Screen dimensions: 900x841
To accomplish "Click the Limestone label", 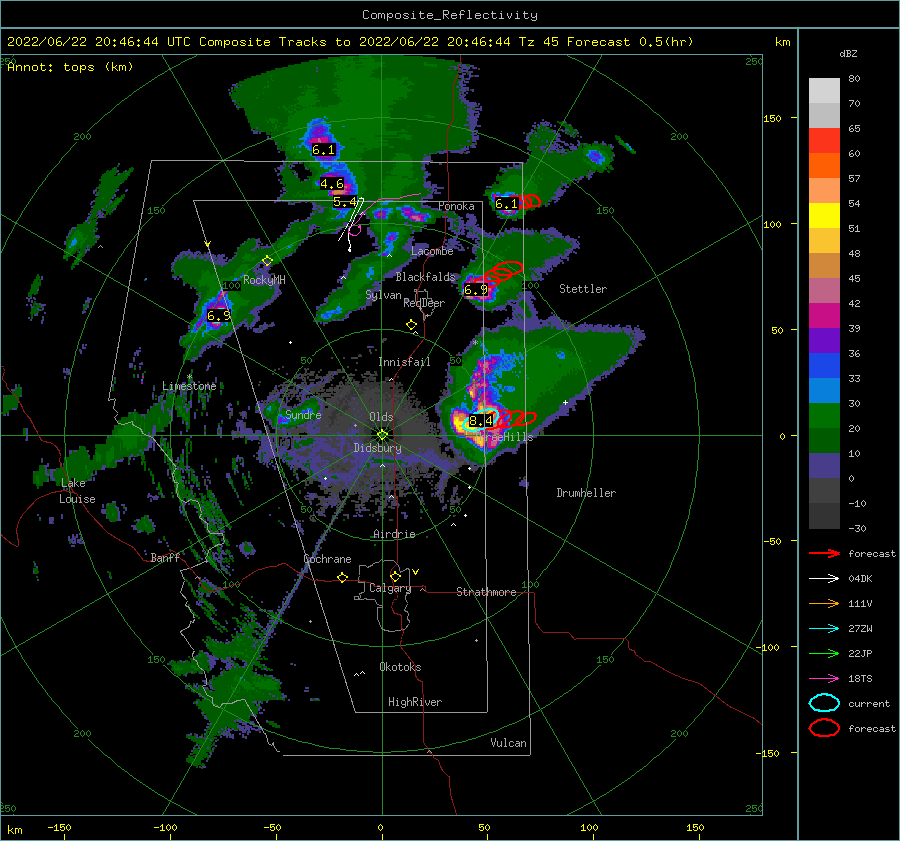I will [x=189, y=386].
